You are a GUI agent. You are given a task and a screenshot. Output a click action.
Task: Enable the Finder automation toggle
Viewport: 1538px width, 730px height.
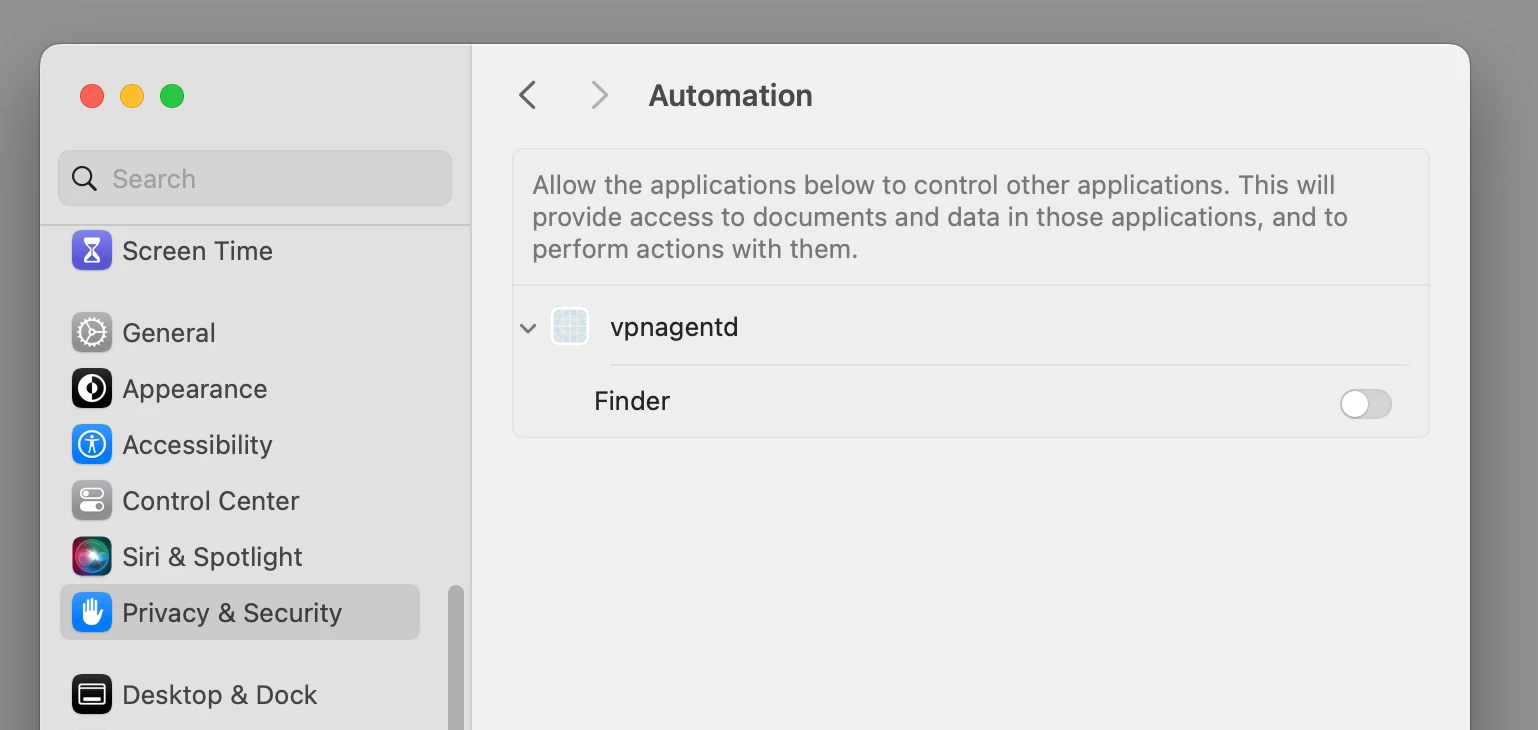[x=1365, y=404]
